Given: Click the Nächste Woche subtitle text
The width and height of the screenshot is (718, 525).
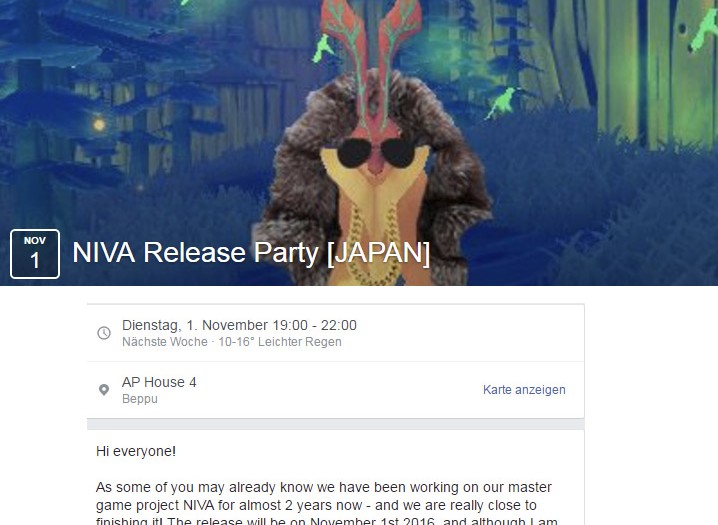Looking at the screenshot, I should (164, 342).
